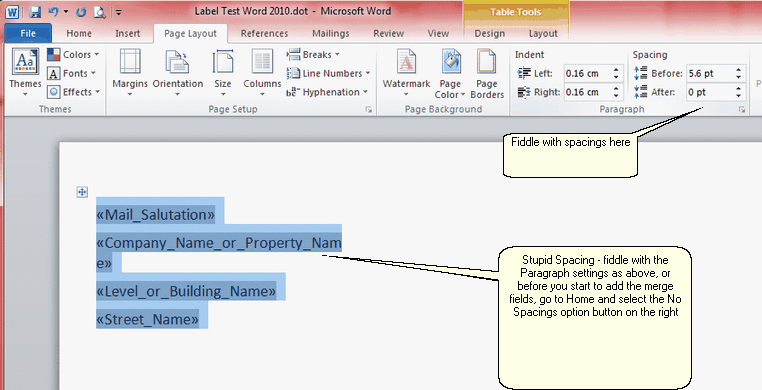Viewport: 762px width, 390px height.
Task: Switch to the Review tab
Action: (388, 34)
